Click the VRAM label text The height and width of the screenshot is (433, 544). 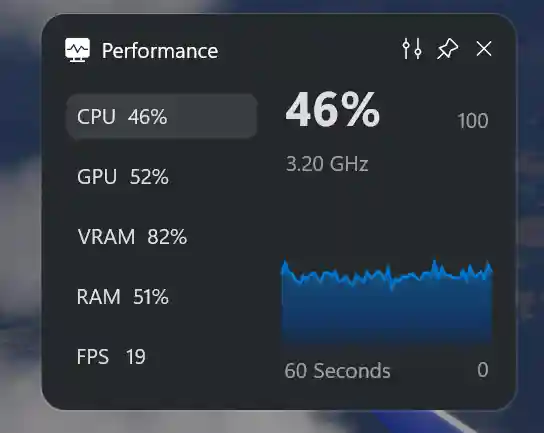[106, 237]
